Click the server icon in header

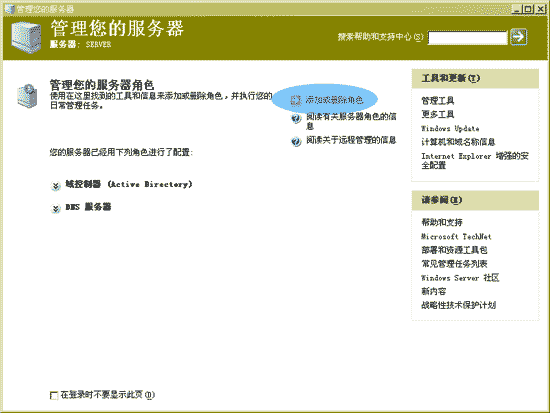pyautogui.click(x=26, y=37)
